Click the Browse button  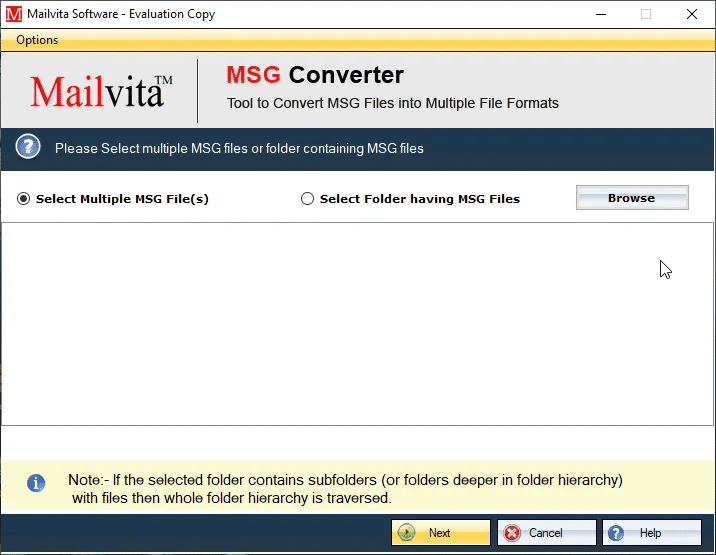click(632, 198)
